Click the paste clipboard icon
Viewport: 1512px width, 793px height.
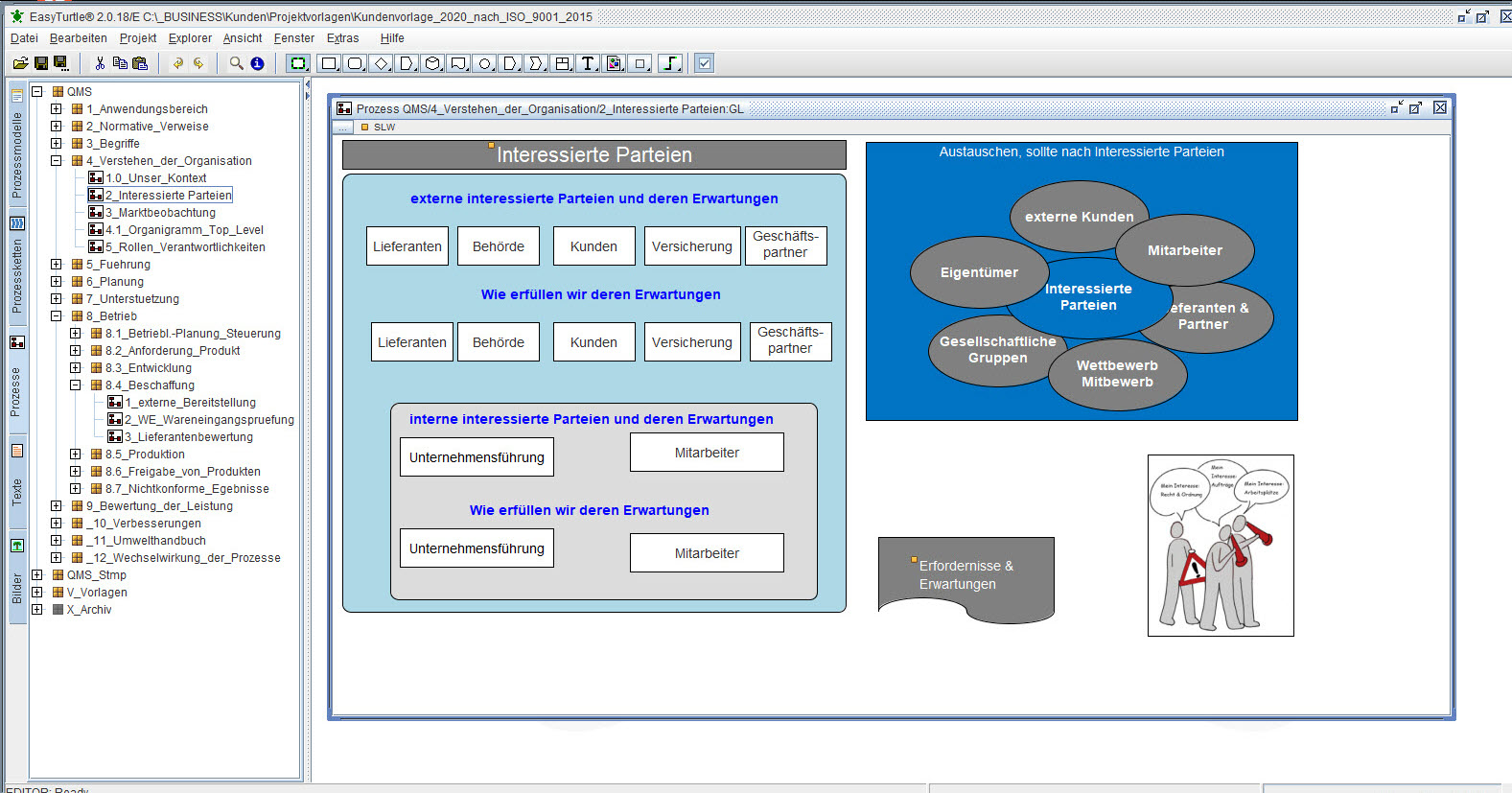[x=140, y=63]
